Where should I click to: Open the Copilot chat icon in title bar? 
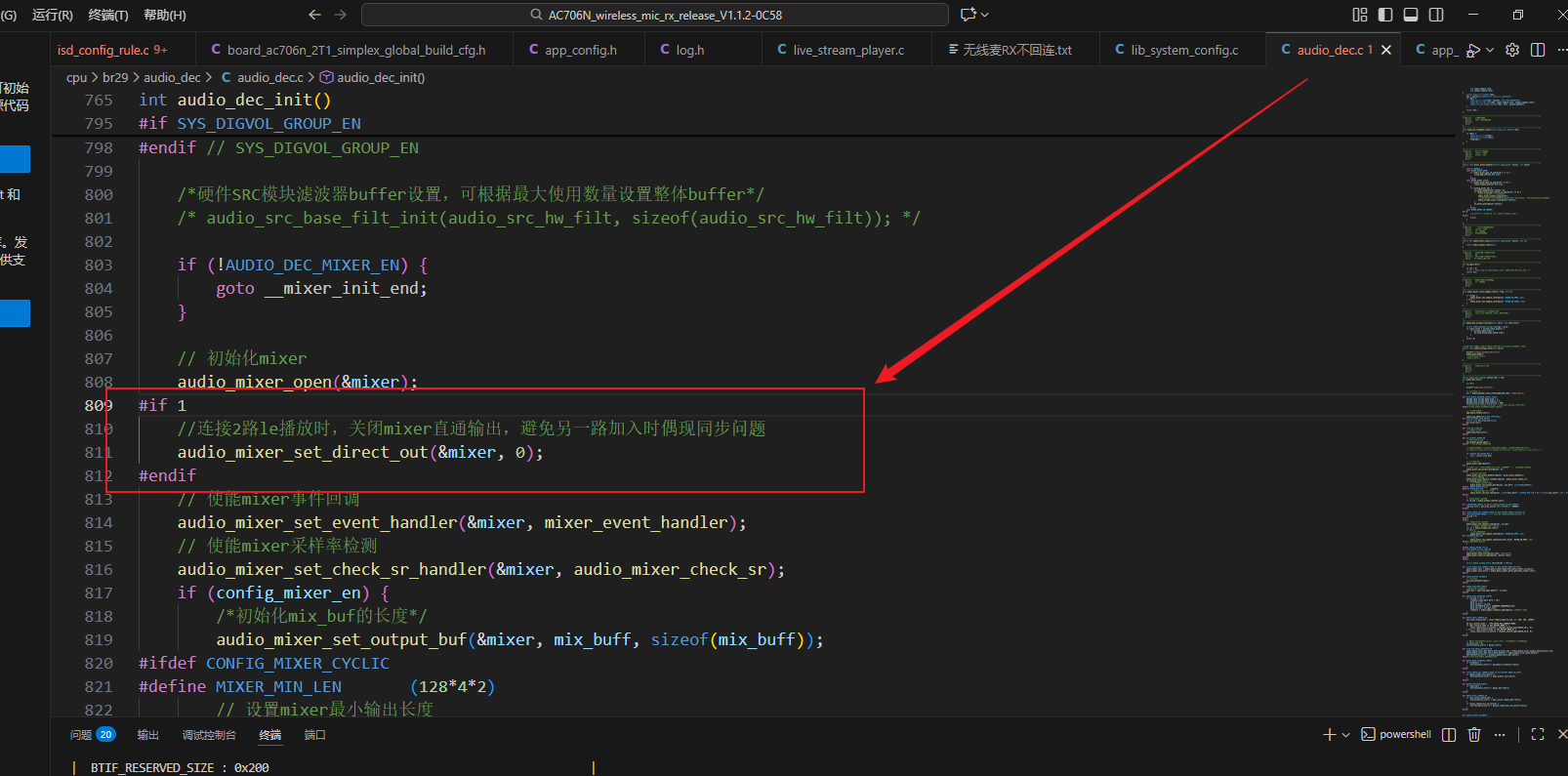(x=969, y=15)
